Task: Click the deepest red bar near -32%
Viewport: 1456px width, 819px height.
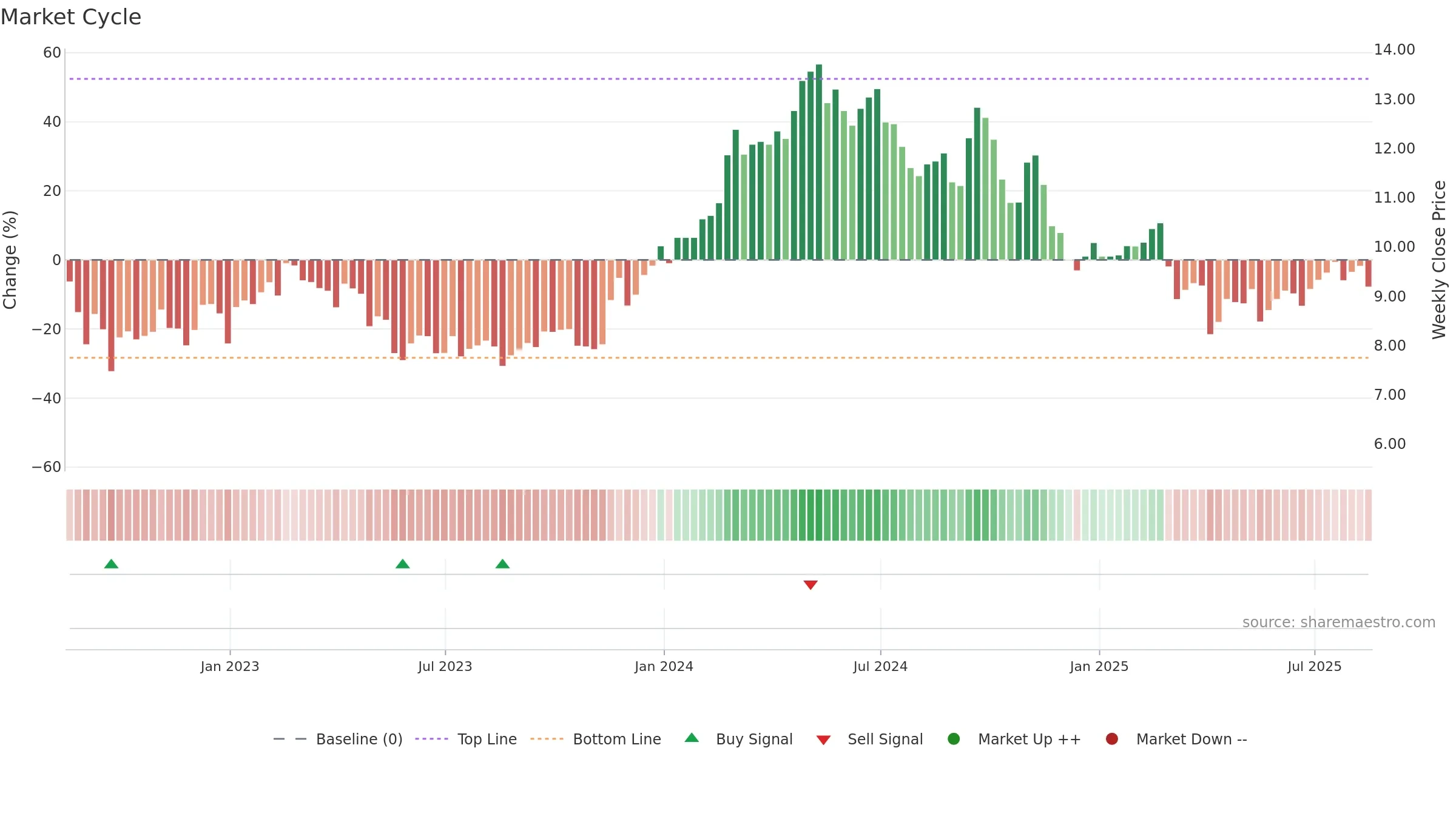Action: point(111,315)
